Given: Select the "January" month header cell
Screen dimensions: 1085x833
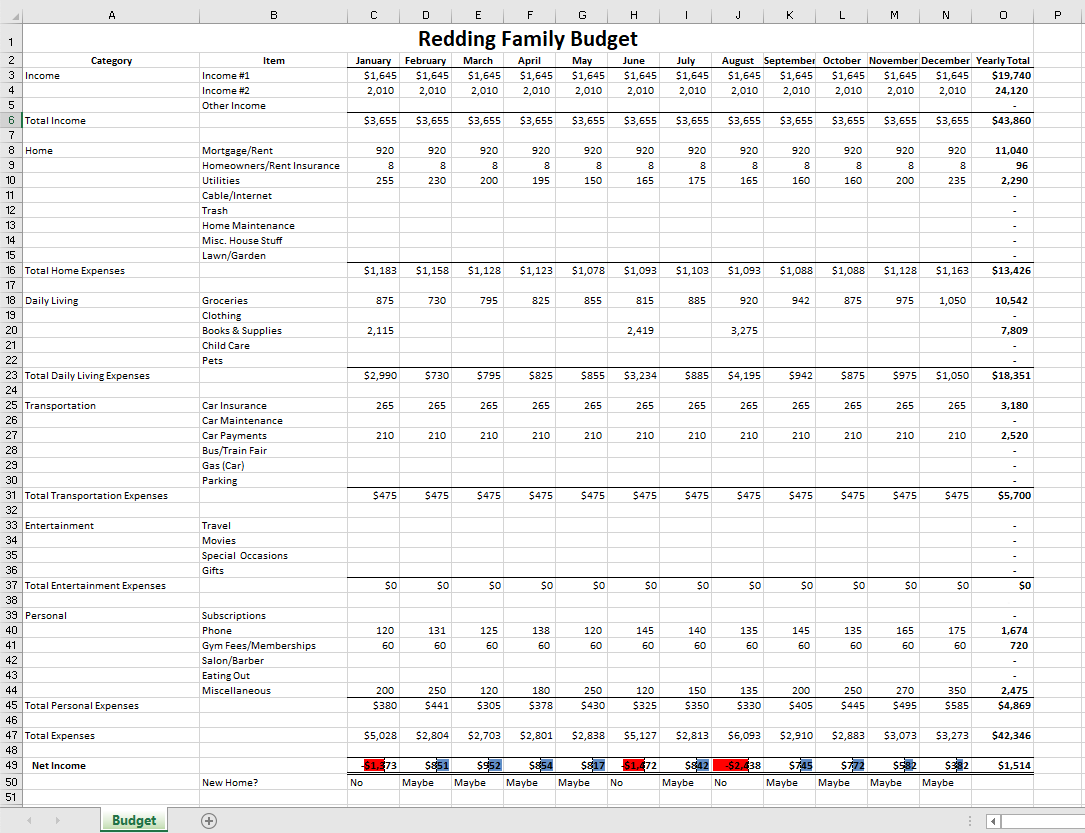Looking at the screenshot, I should coord(373,61).
